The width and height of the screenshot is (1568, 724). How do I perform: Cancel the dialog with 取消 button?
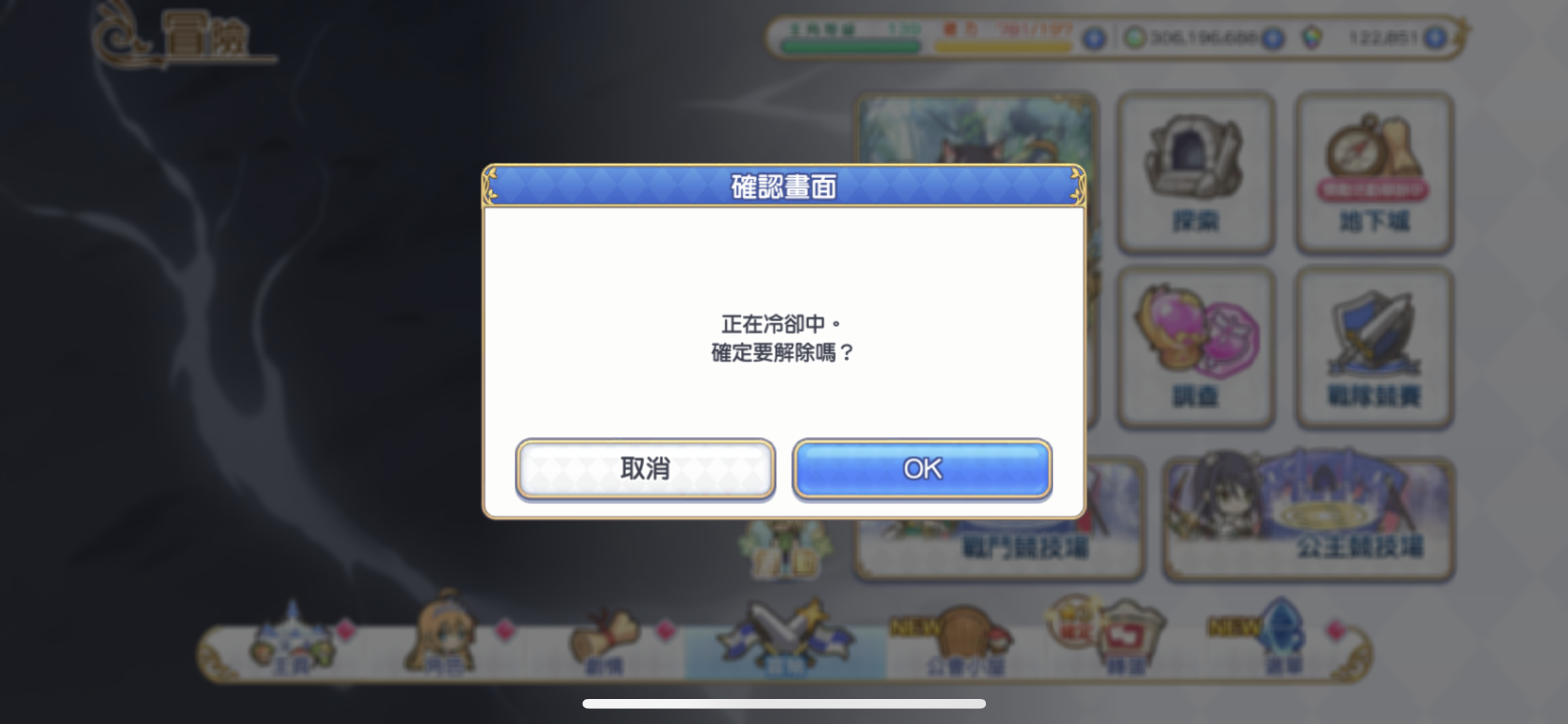[x=645, y=469]
